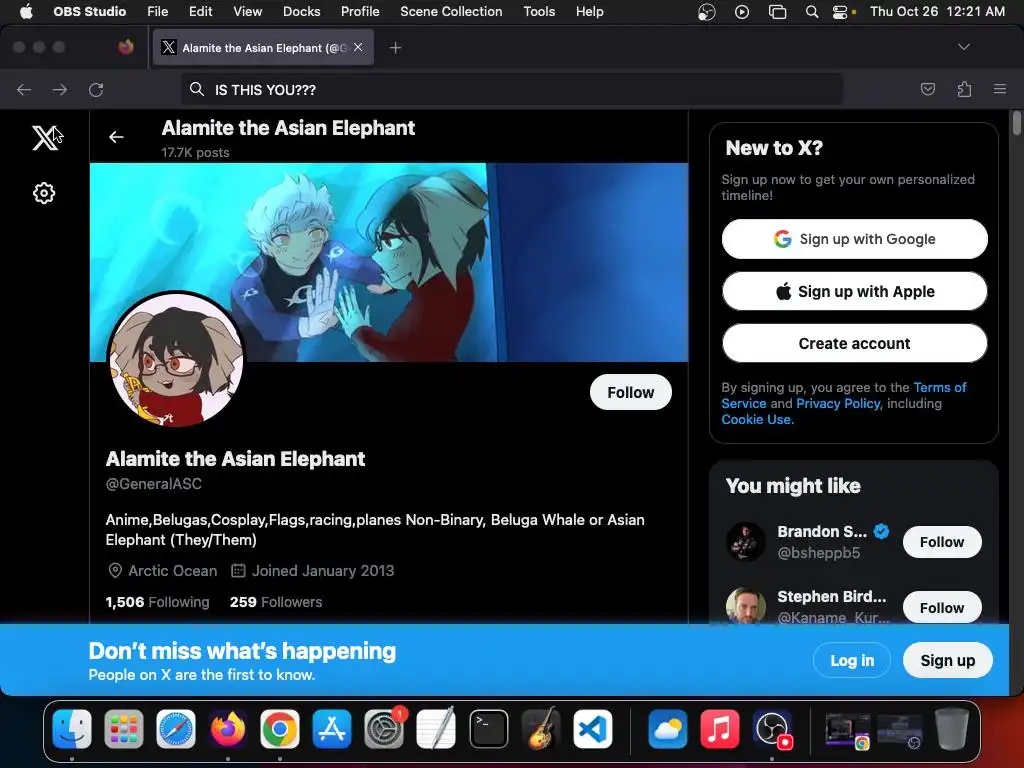This screenshot has width=1024, height=768.
Task: Click the page vertical scrollbar
Action: (x=1016, y=123)
